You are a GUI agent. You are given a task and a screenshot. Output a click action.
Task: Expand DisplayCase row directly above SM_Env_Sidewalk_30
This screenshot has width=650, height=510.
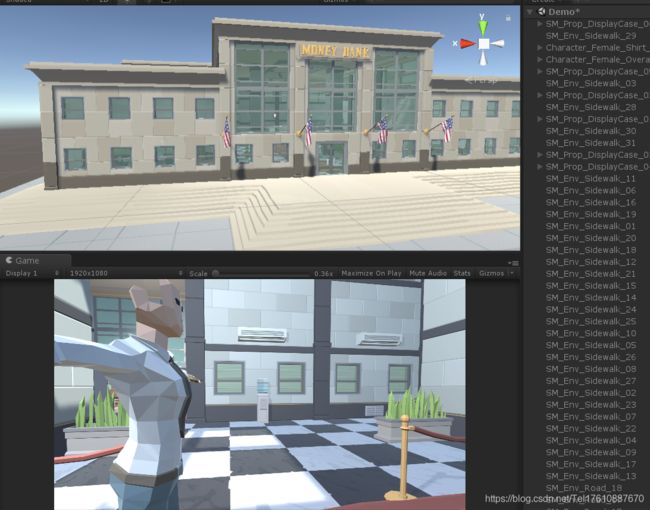click(540, 119)
